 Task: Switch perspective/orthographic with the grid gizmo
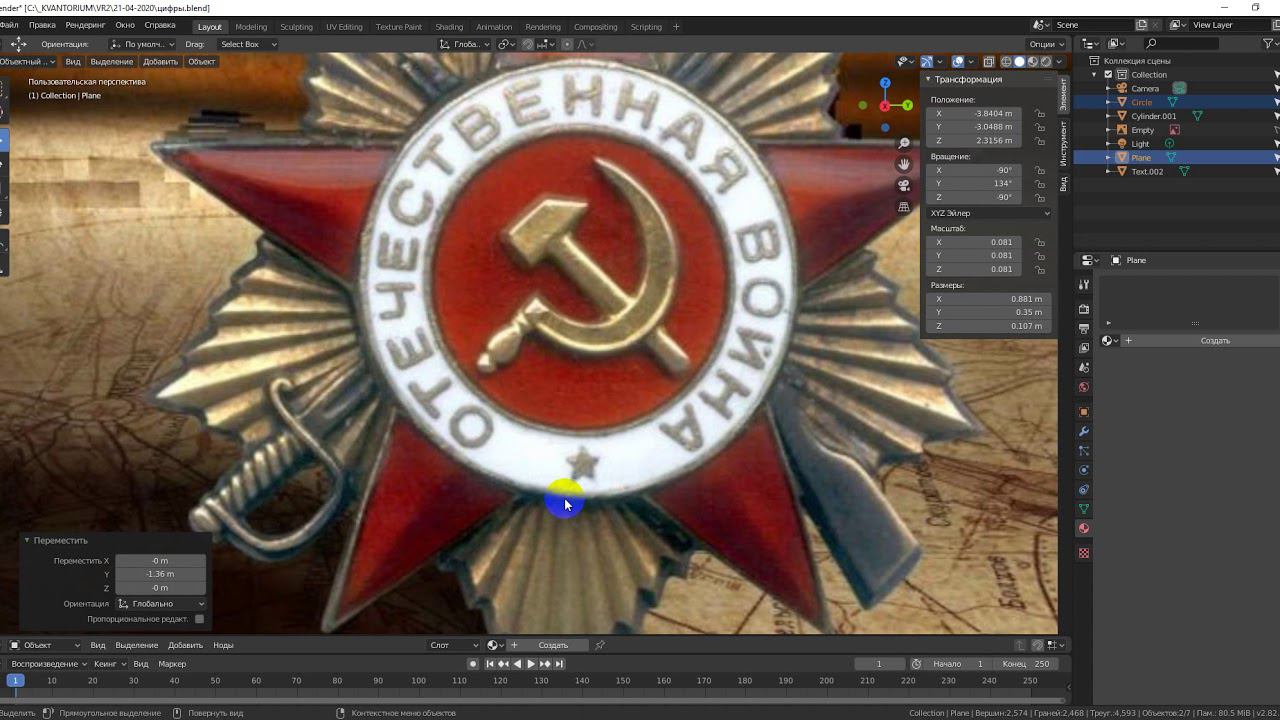tap(904, 207)
